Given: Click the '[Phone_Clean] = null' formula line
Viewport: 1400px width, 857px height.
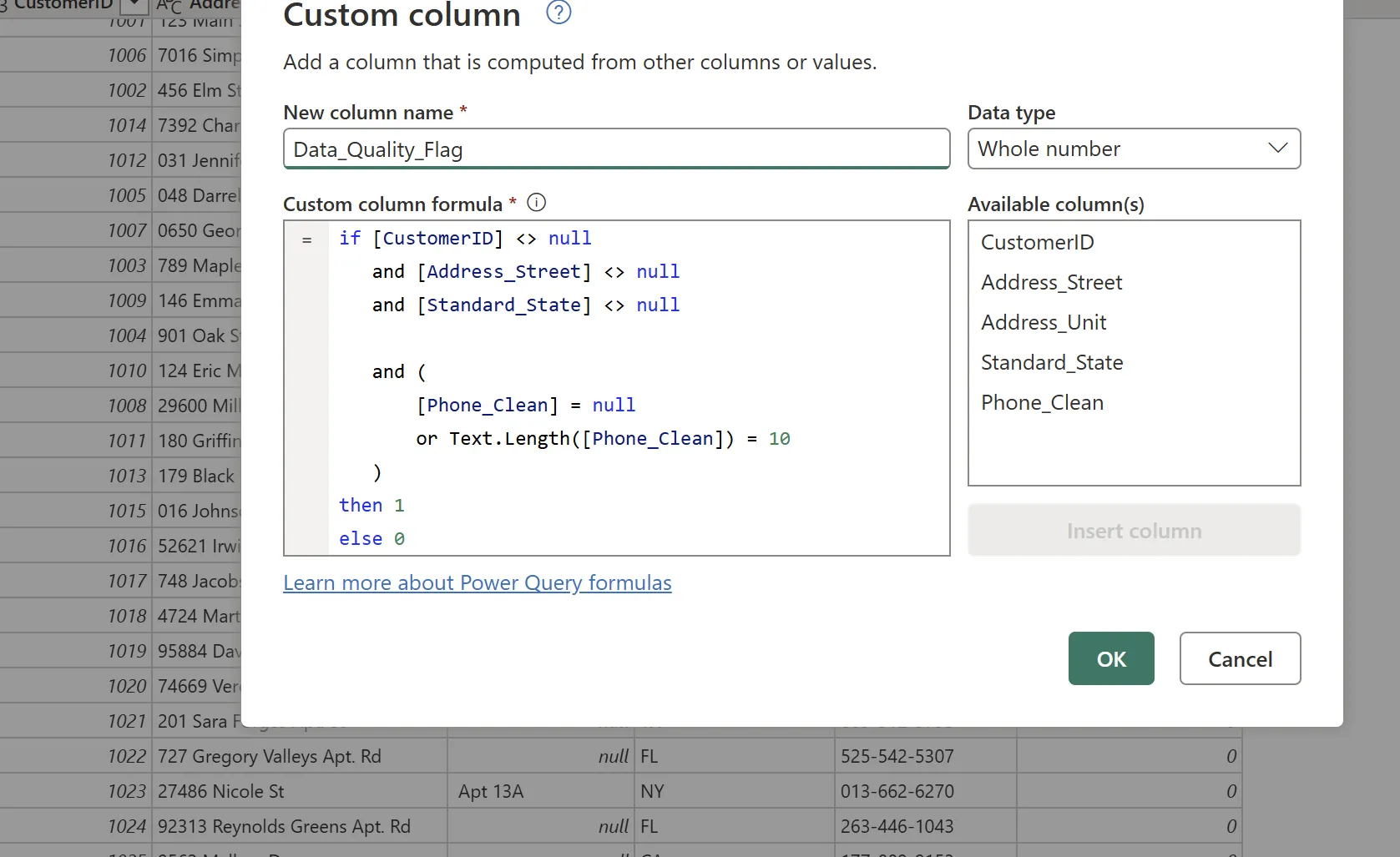Looking at the screenshot, I should pyautogui.click(x=526, y=405).
